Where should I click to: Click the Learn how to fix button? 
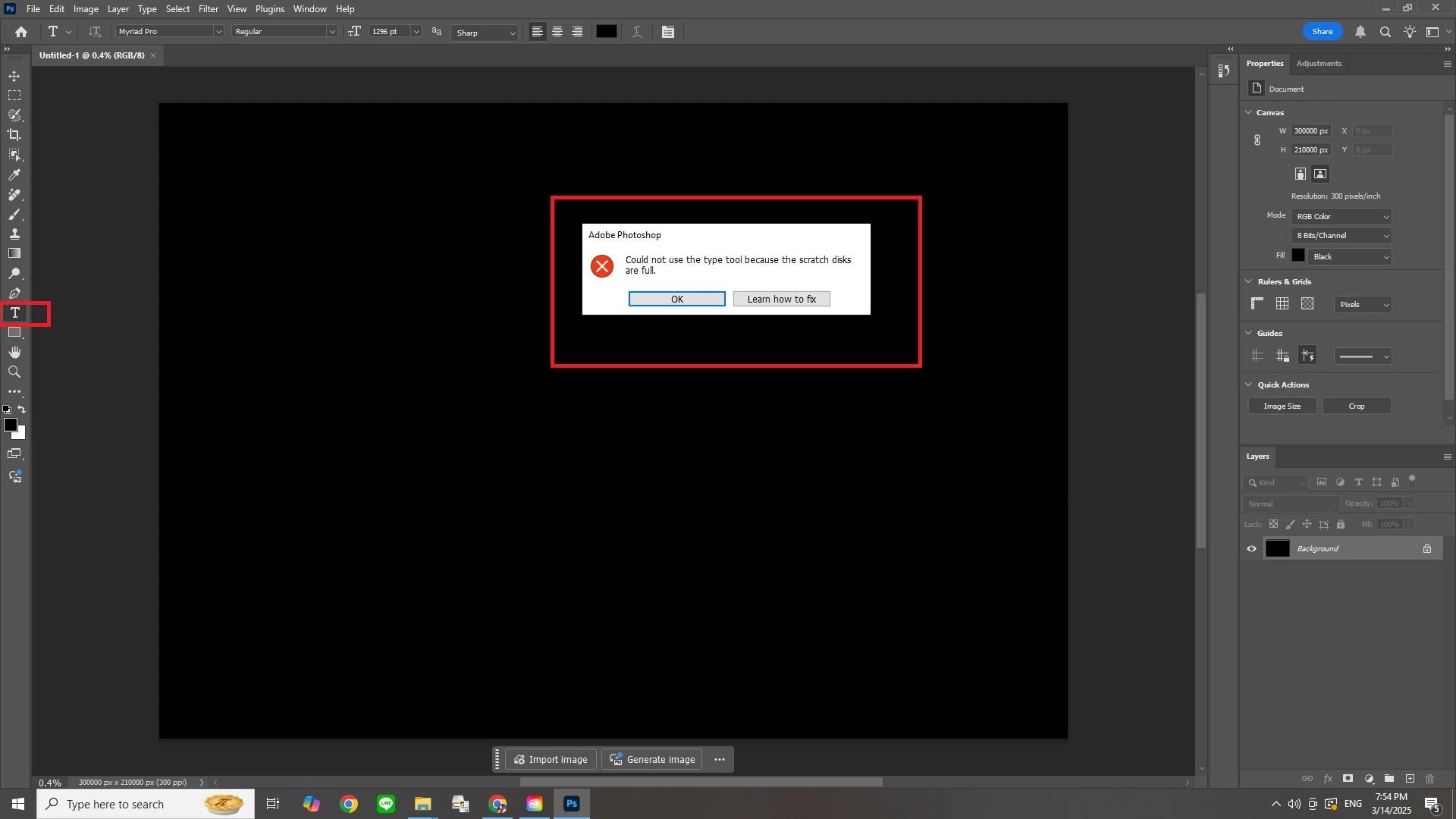click(x=781, y=299)
